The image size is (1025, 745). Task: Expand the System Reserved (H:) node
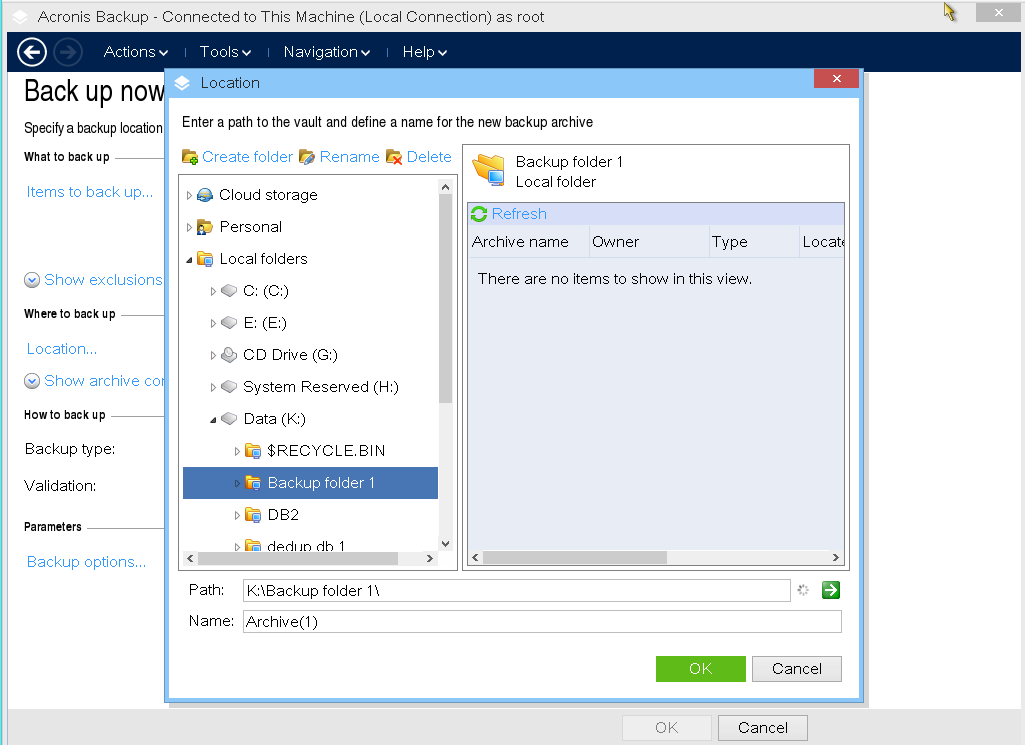213,388
